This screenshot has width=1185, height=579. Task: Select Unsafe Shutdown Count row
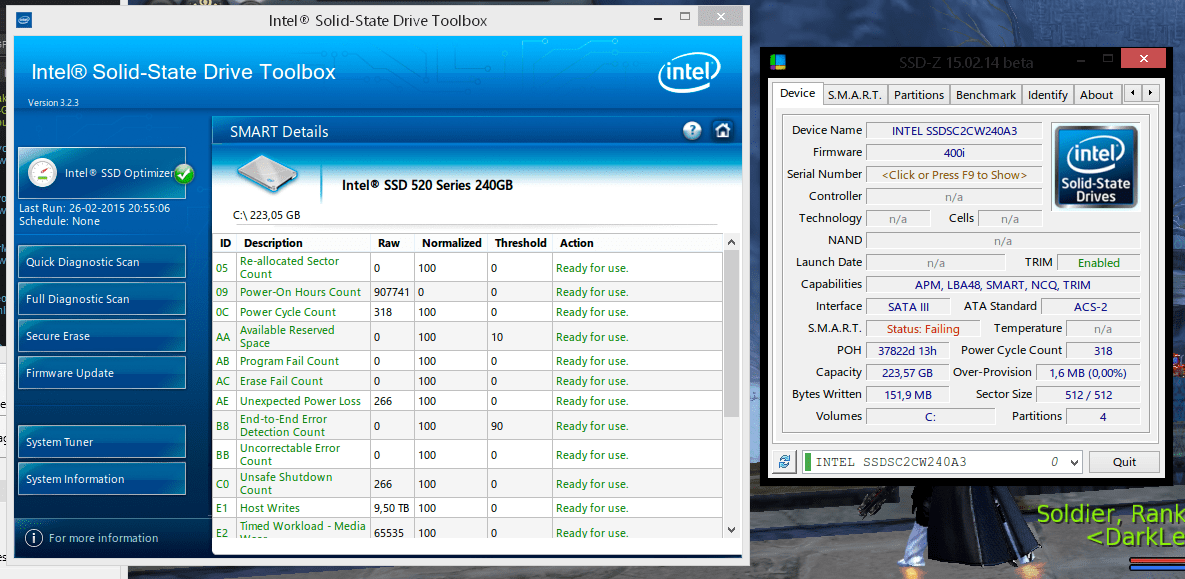469,483
